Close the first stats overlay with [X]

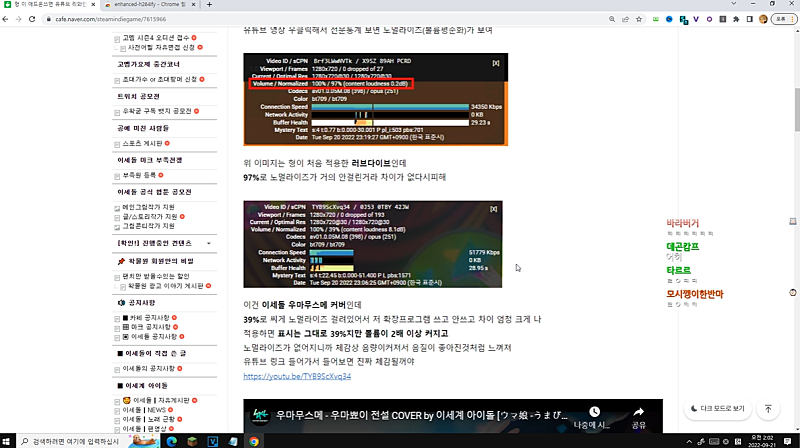tap(495, 63)
